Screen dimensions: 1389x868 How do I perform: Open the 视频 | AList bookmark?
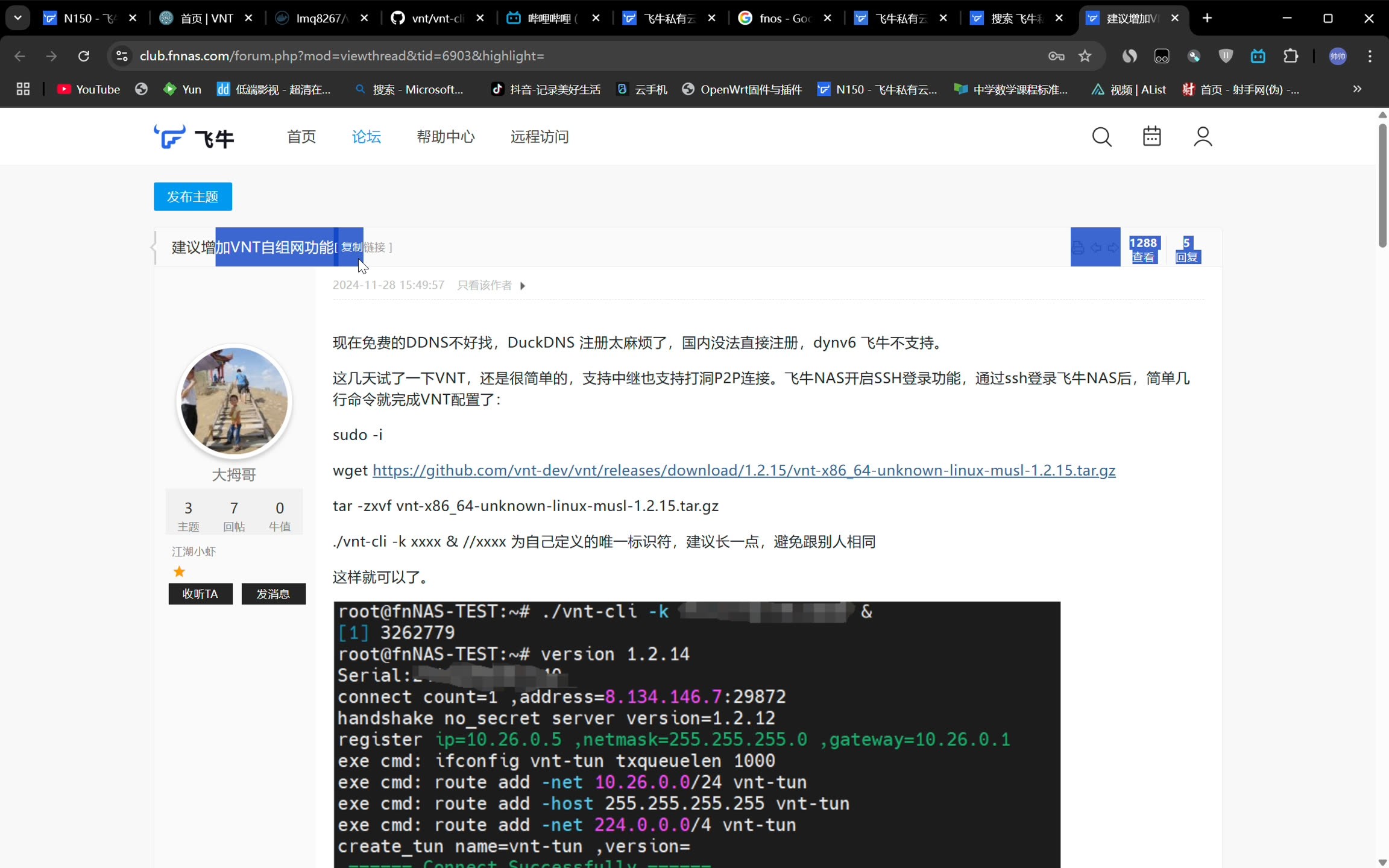[1129, 89]
